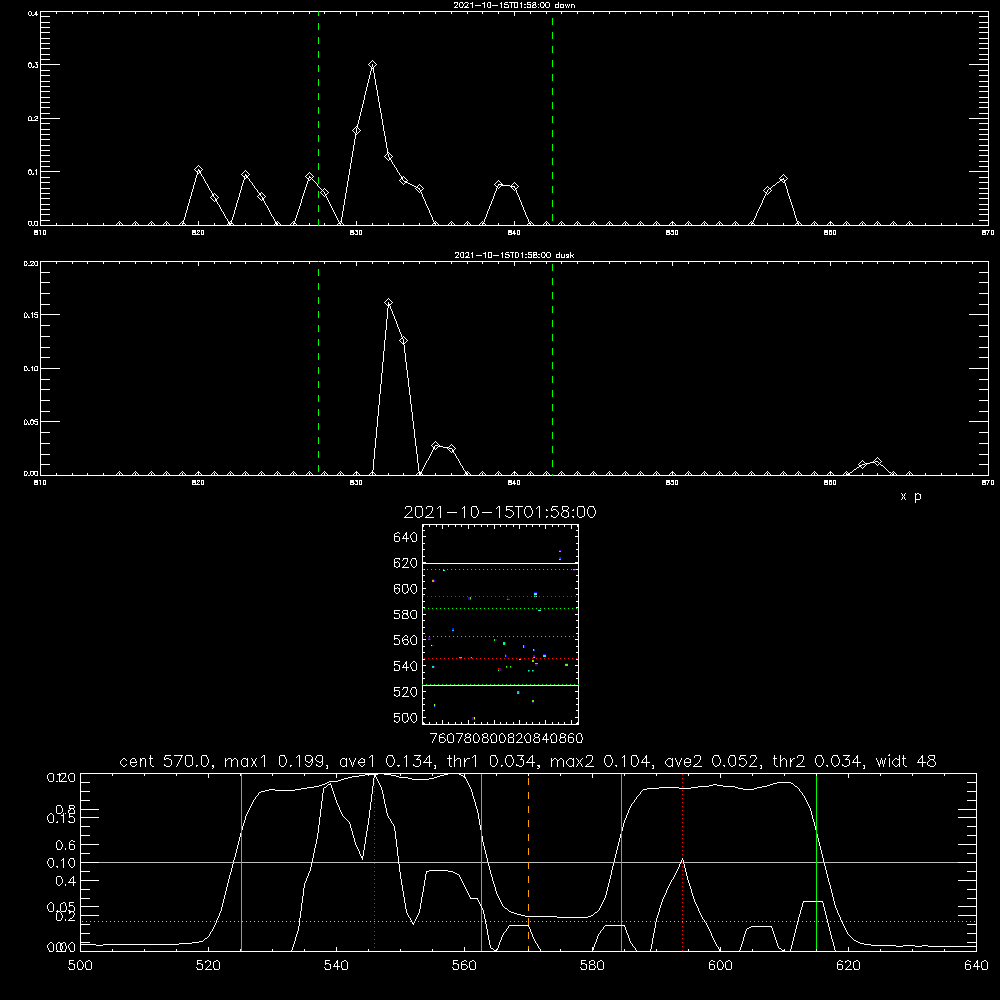Click the '0.15' y-axis label of dusk plot

click(32, 315)
